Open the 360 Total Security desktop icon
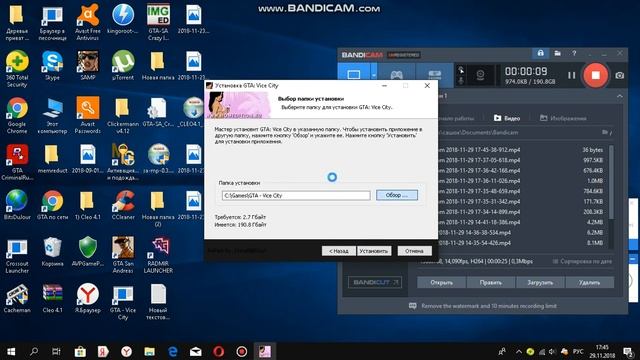This screenshot has width=640, height=360. pos(17,69)
